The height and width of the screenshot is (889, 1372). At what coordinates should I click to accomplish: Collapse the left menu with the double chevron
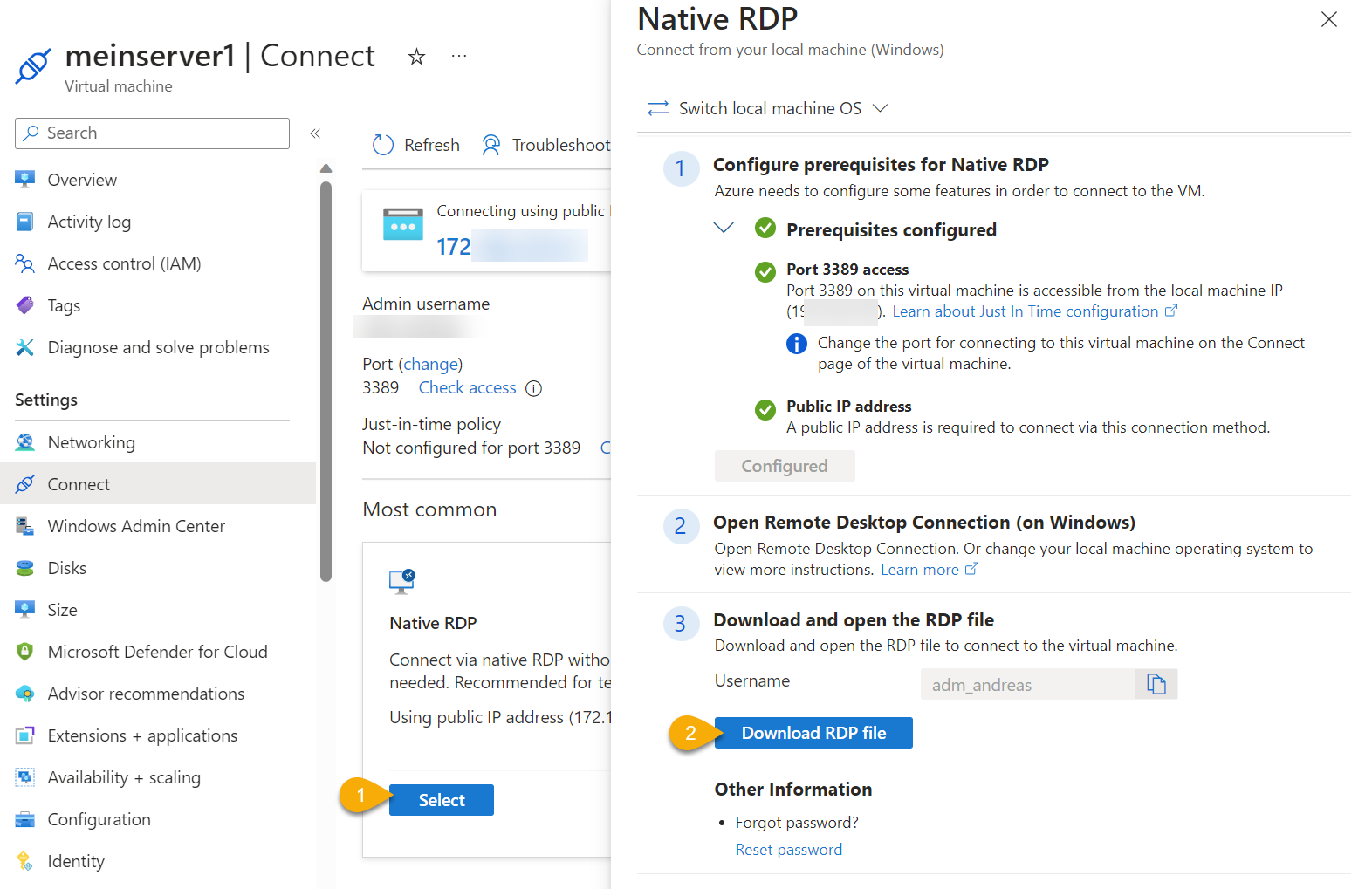315,133
